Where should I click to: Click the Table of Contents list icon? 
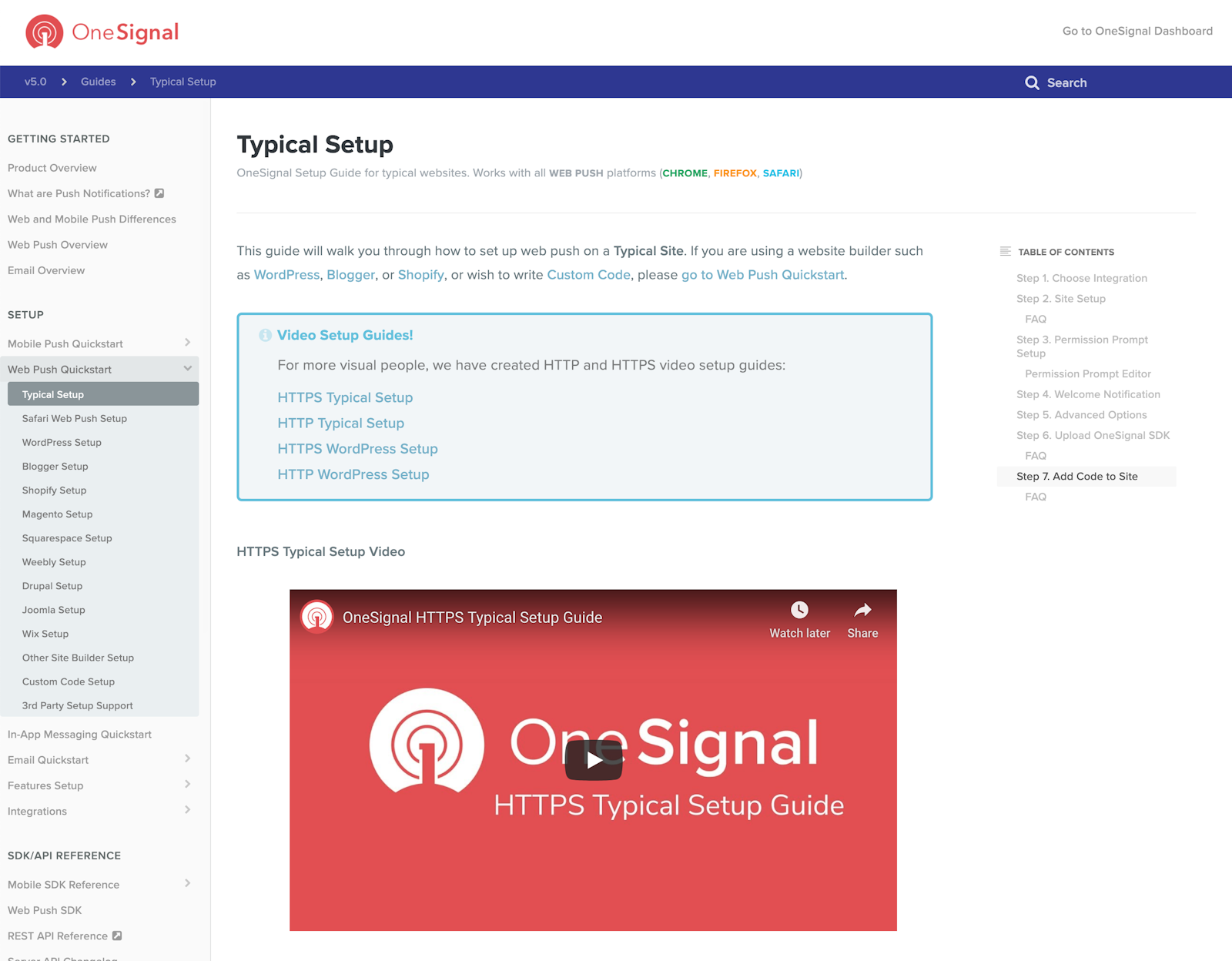click(x=1005, y=251)
